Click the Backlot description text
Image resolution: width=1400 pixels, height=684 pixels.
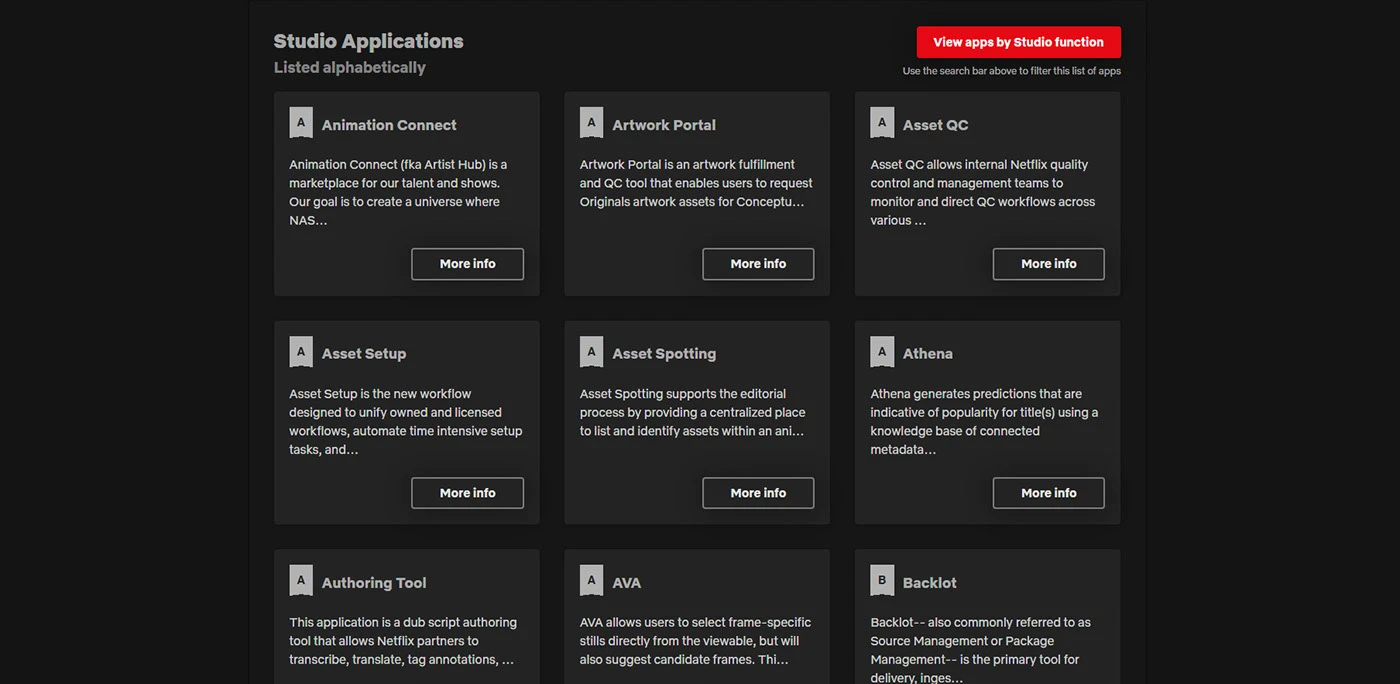[981, 649]
